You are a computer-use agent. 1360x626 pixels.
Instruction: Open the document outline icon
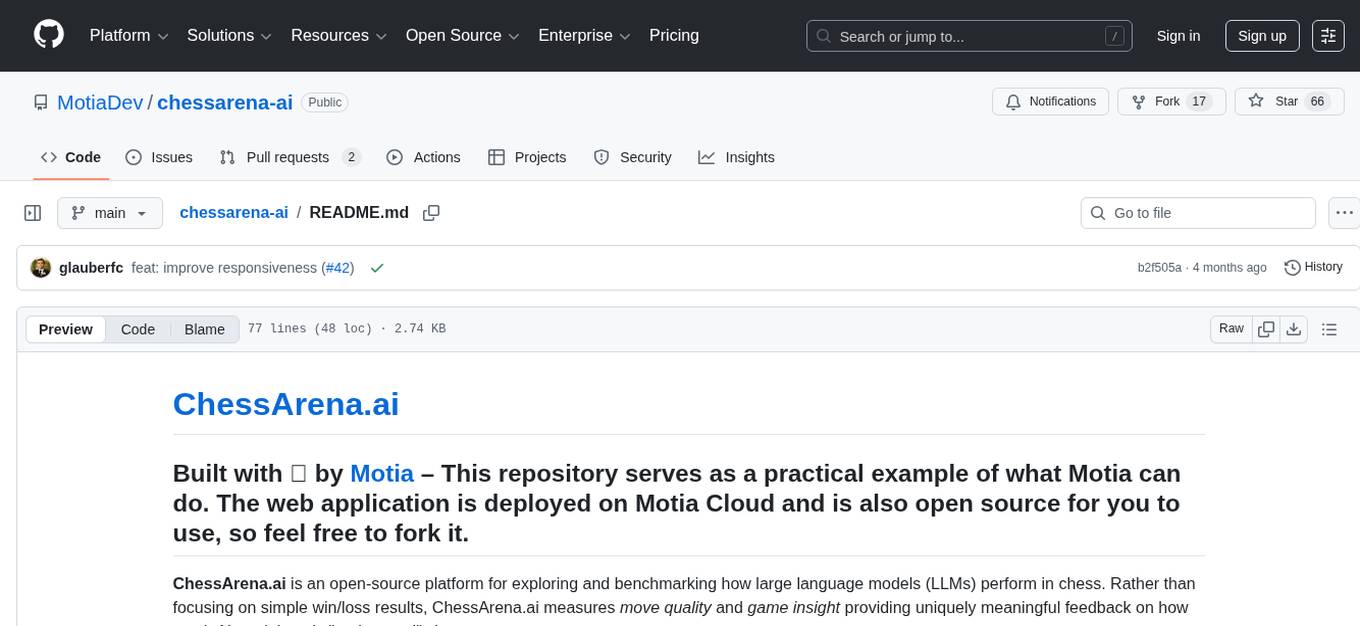pos(1329,329)
